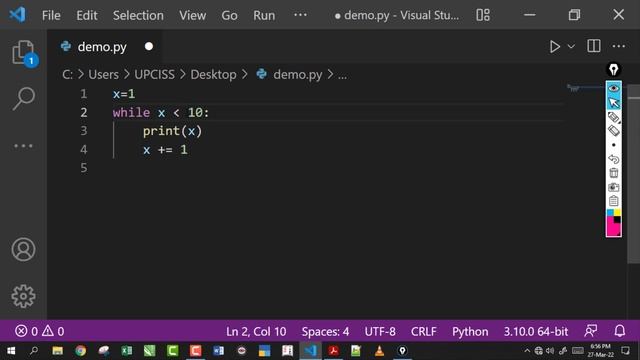Screen dimensions: 640x360
Task: Click demo.py in the breadcrumb path
Action: (x=298, y=75)
